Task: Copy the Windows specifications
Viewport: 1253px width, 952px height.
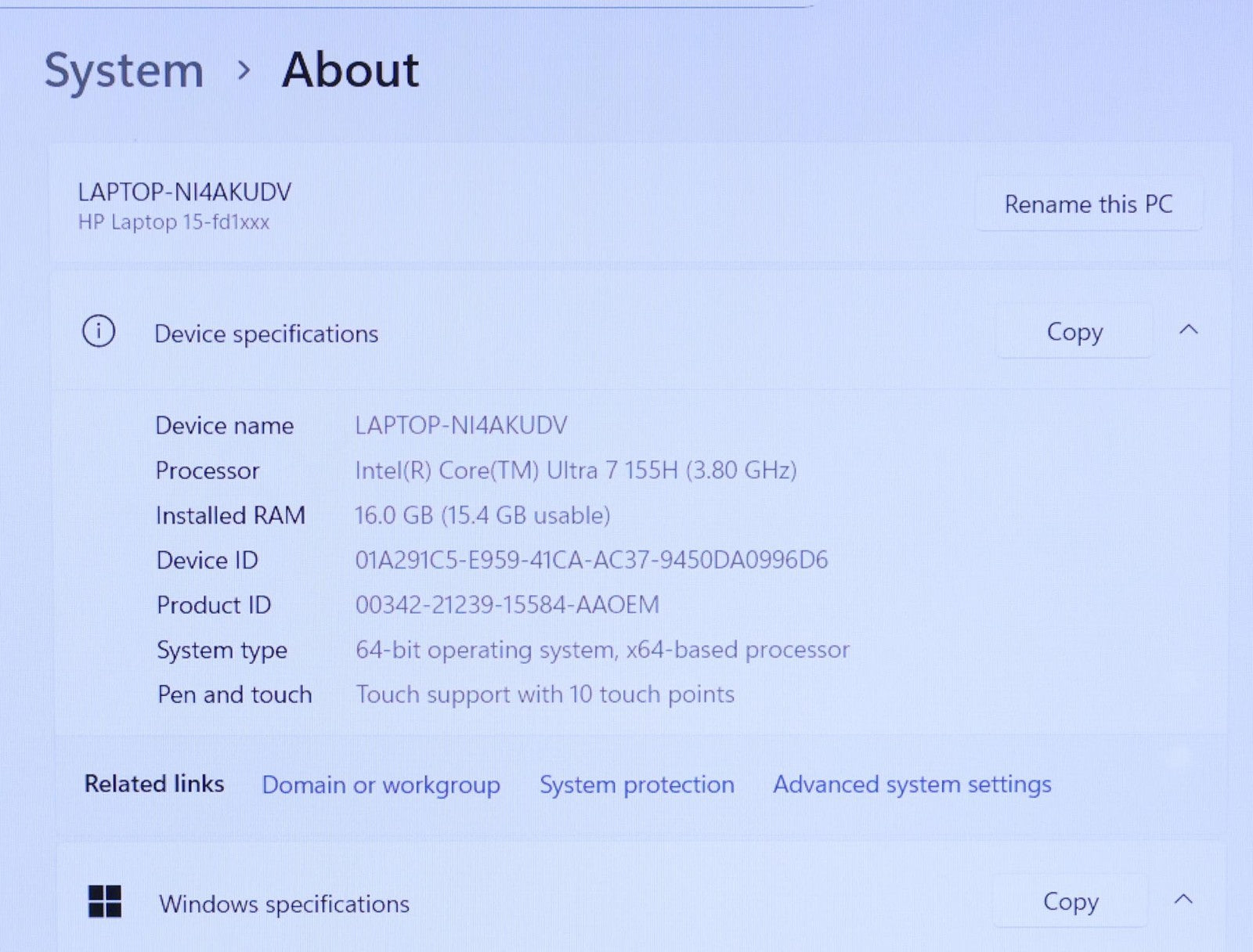Action: [1070, 901]
